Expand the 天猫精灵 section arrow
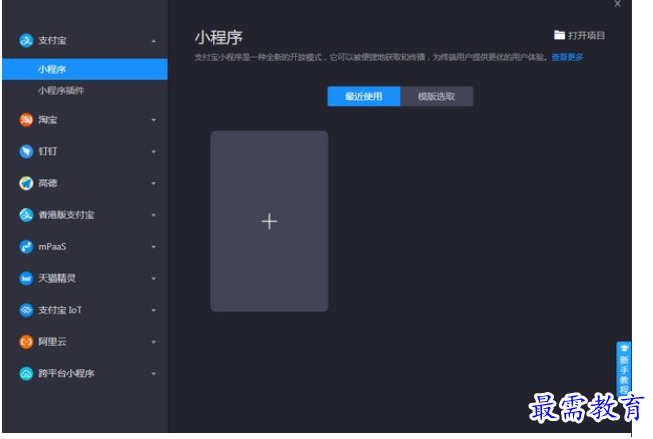The width and height of the screenshot is (653, 439). click(x=154, y=279)
